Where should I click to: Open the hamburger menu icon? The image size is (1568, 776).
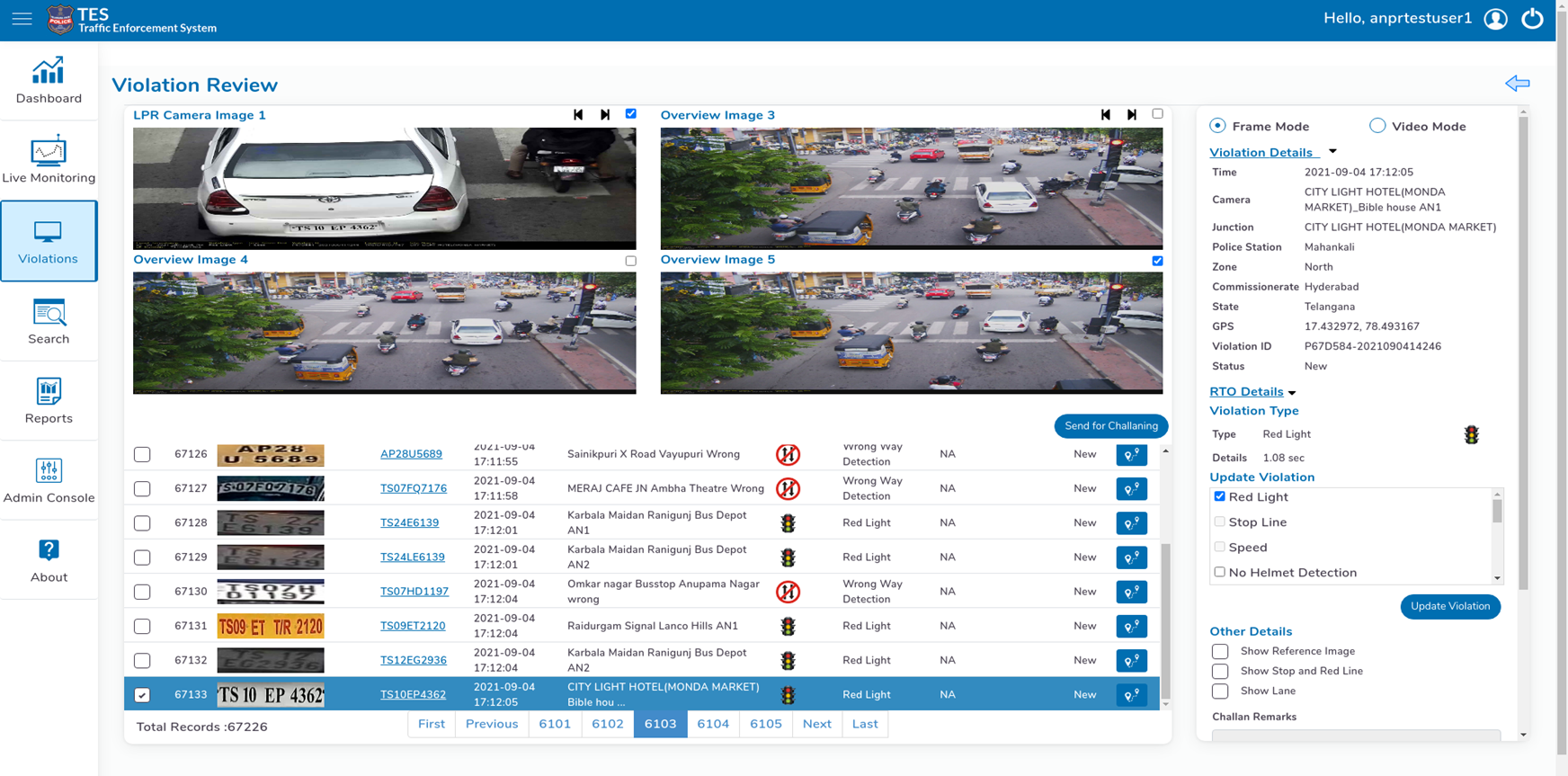22,19
